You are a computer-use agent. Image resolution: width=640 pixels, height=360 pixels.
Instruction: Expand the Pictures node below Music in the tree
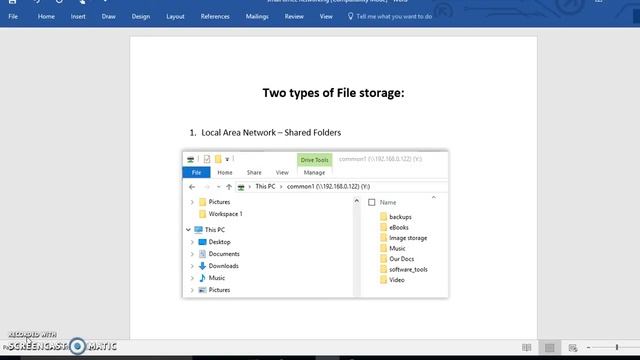point(192,290)
